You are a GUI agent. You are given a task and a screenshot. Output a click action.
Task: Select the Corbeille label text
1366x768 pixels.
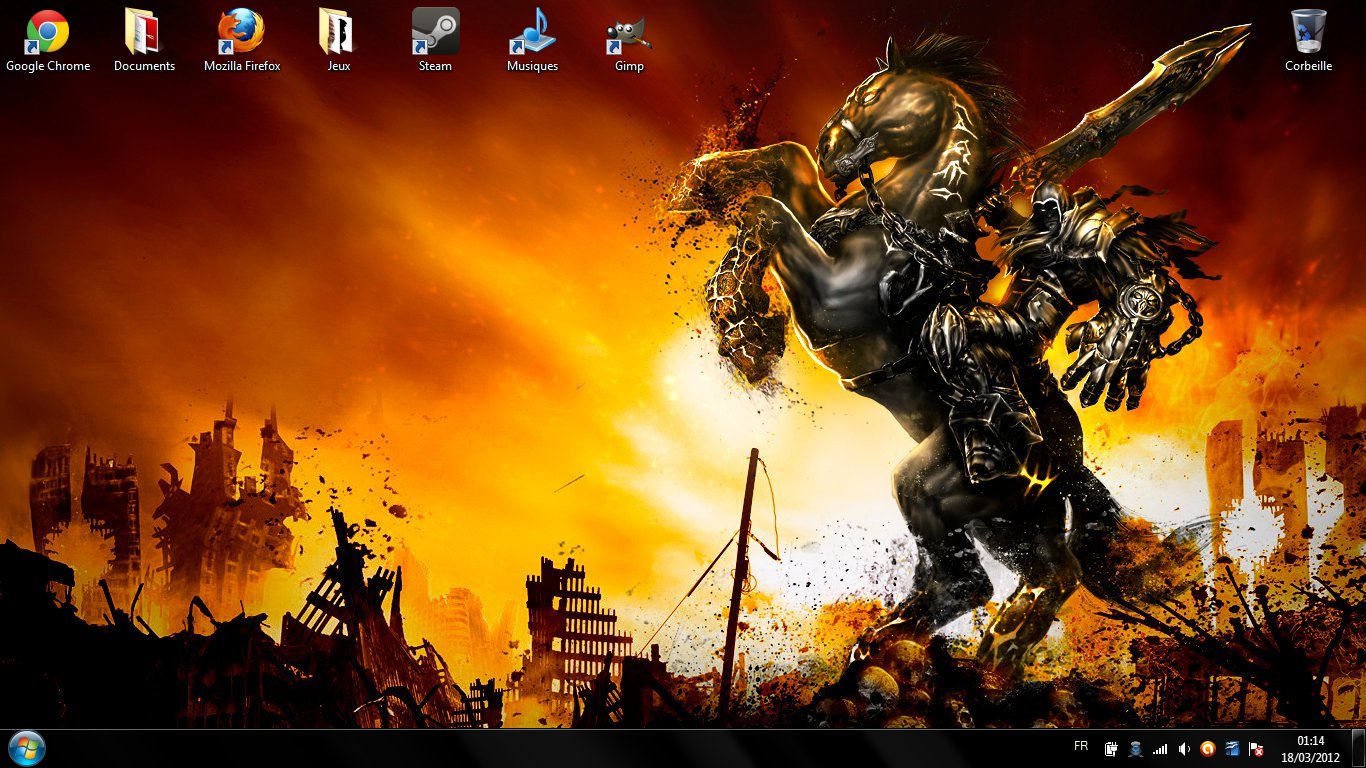(1308, 66)
